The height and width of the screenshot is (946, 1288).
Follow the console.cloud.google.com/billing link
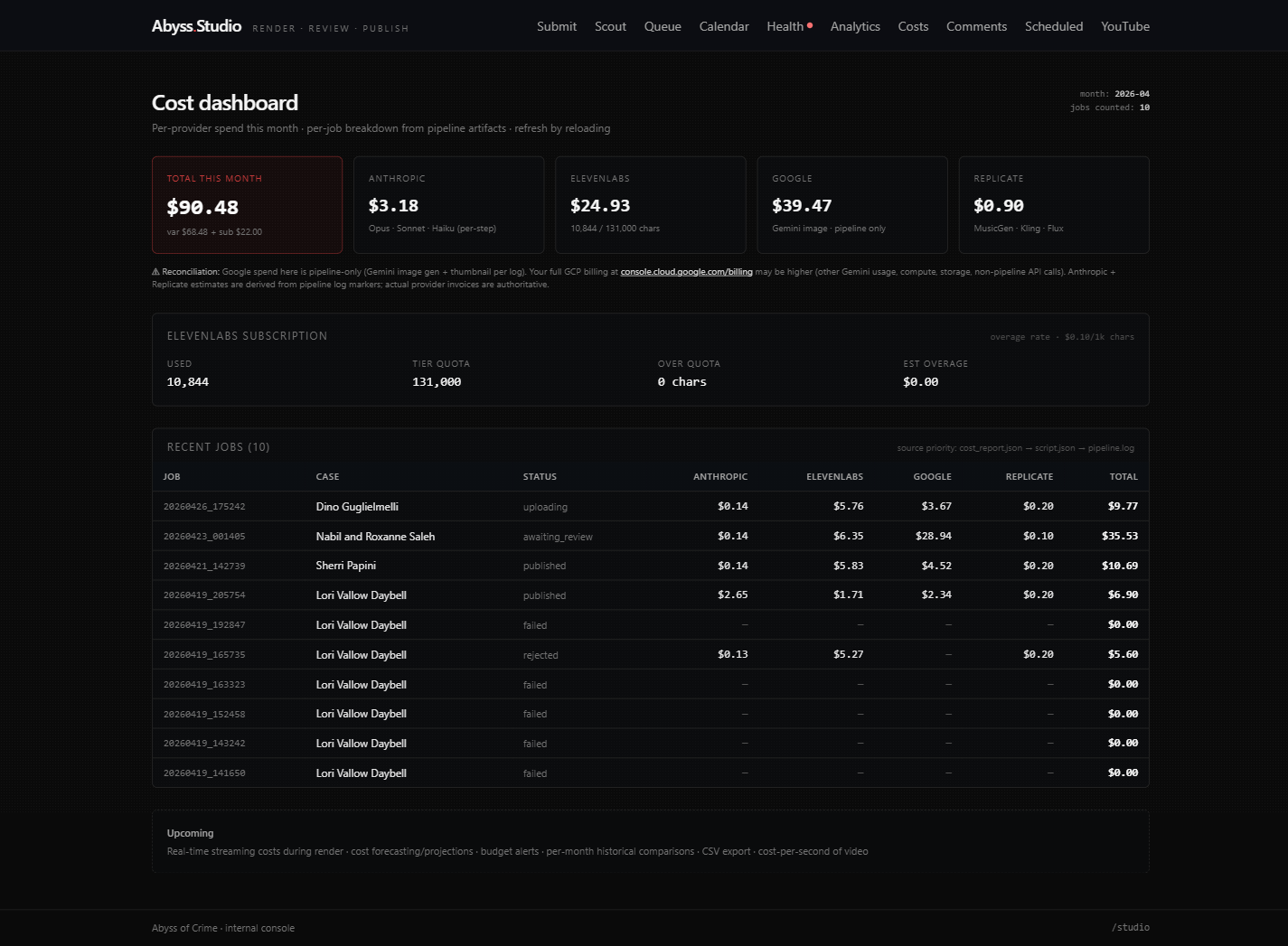(686, 271)
